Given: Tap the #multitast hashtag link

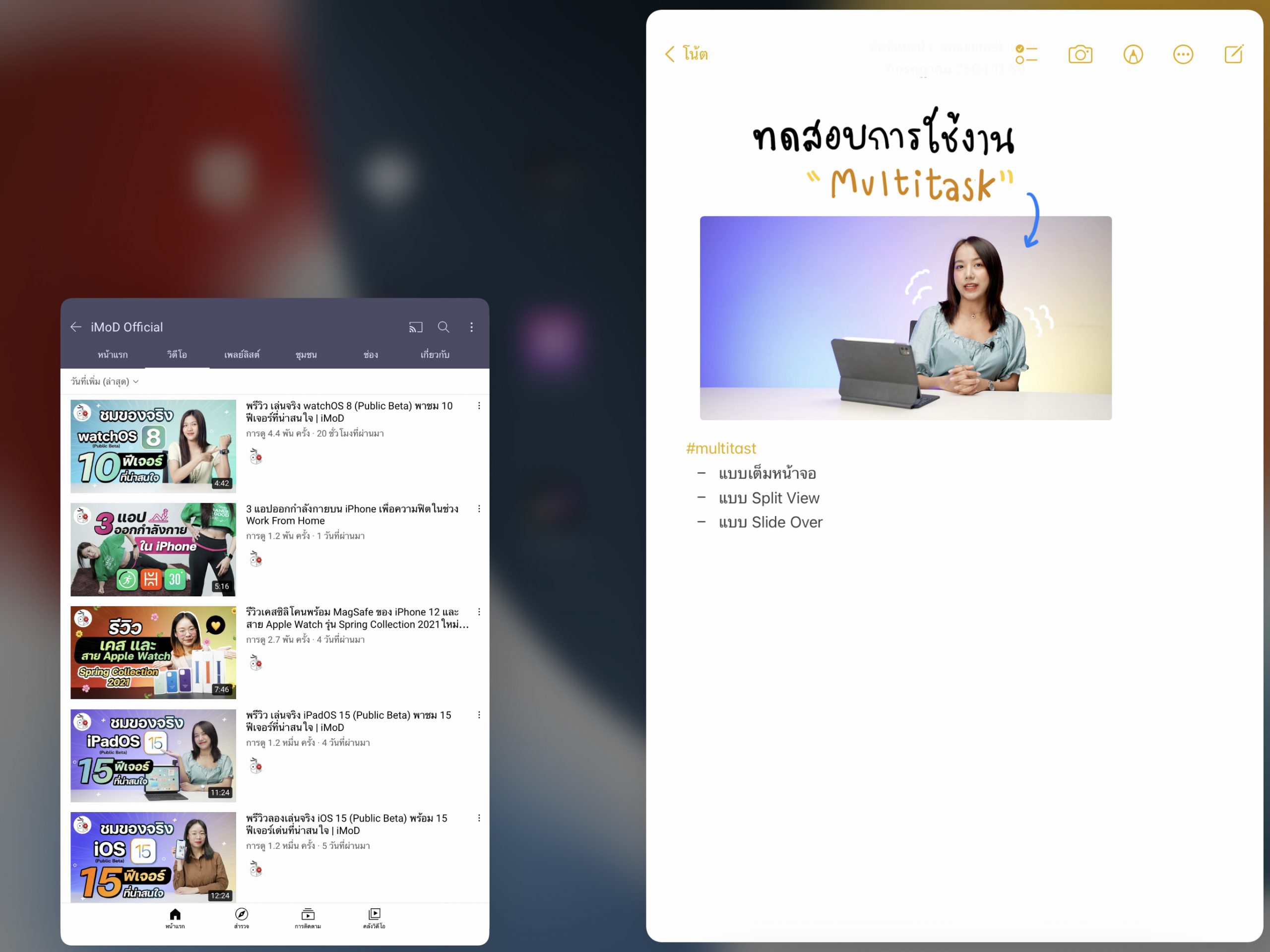Looking at the screenshot, I should [720, 448].
